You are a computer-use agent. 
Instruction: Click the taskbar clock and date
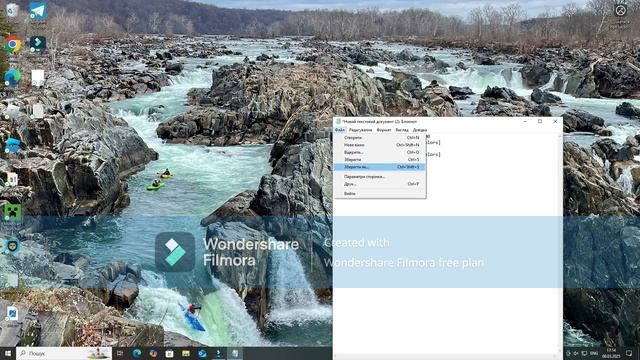coord(611,353)
